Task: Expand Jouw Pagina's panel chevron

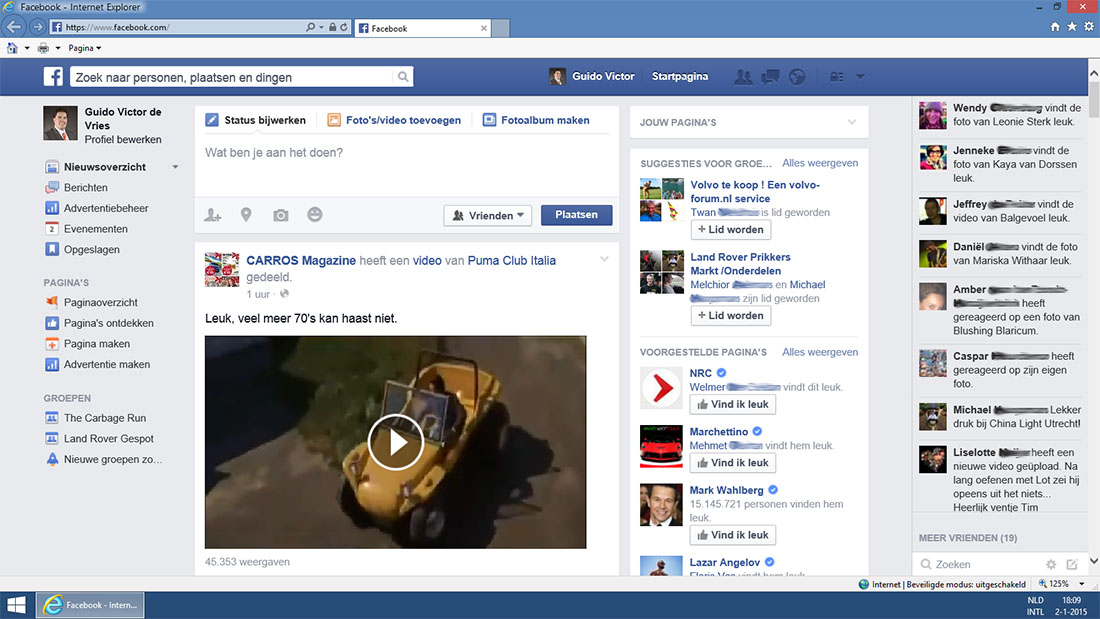Action: [852, 122]
